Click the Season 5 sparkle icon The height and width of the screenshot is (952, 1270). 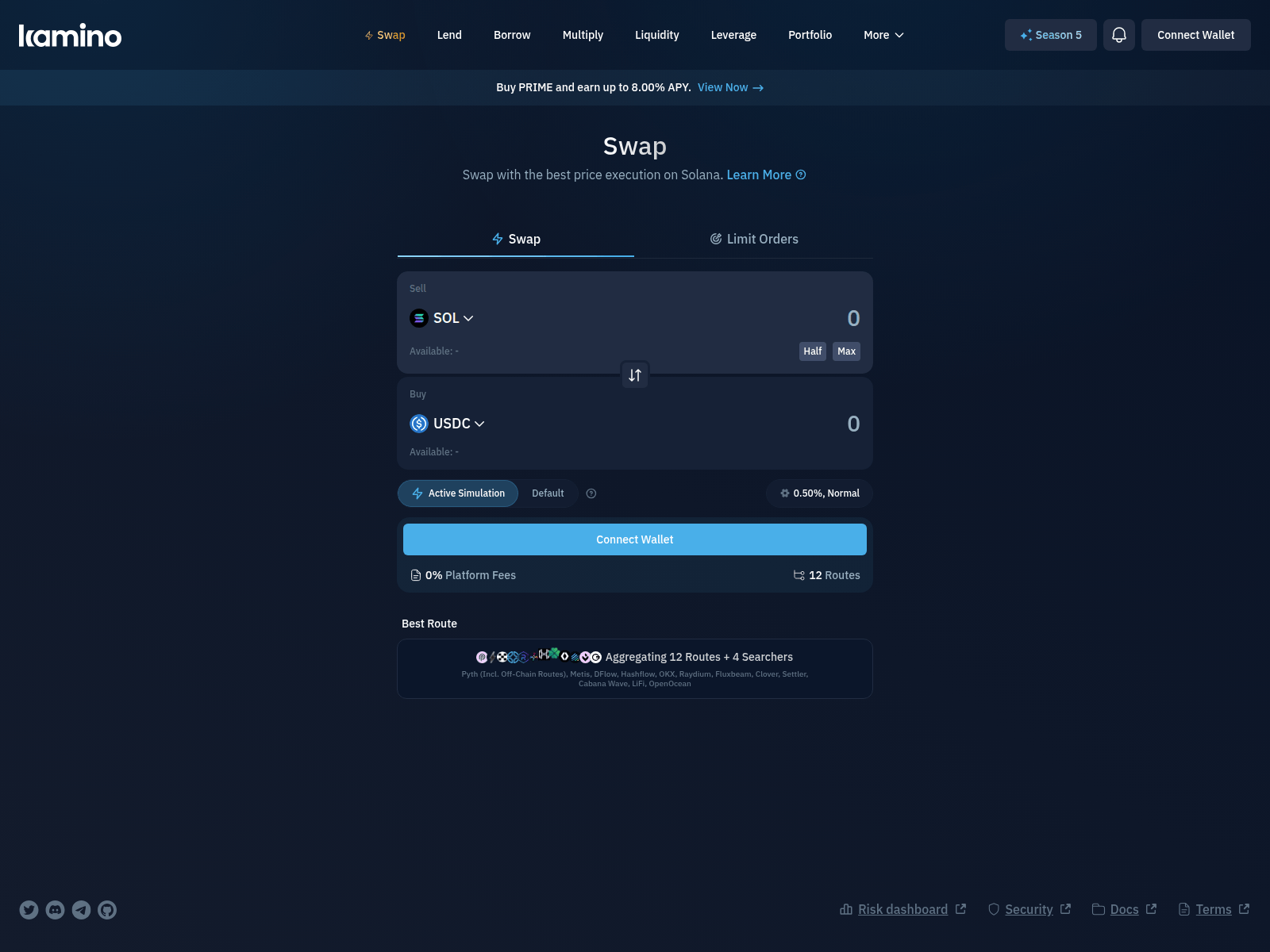tap(1026, 35)
